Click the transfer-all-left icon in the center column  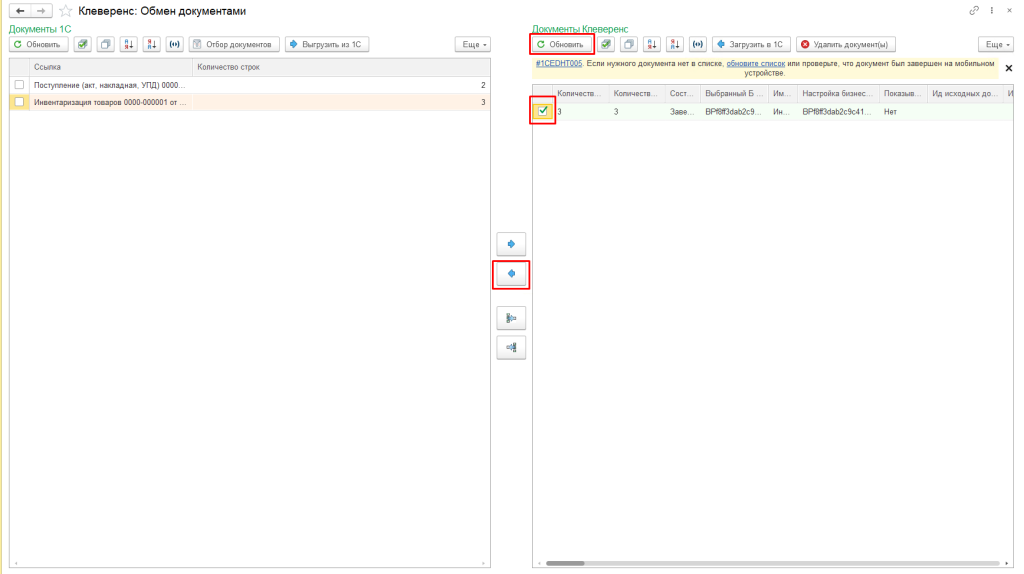(x=511, y=347)
